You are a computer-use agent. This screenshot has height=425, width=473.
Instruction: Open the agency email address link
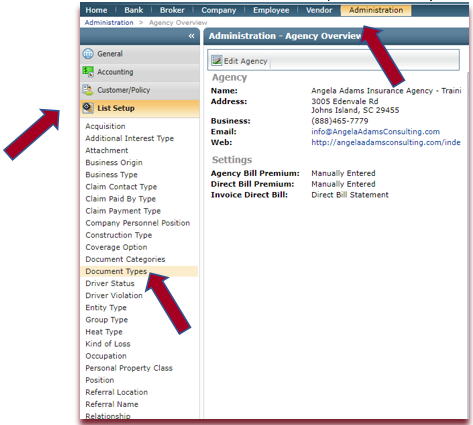click(375, 132)
